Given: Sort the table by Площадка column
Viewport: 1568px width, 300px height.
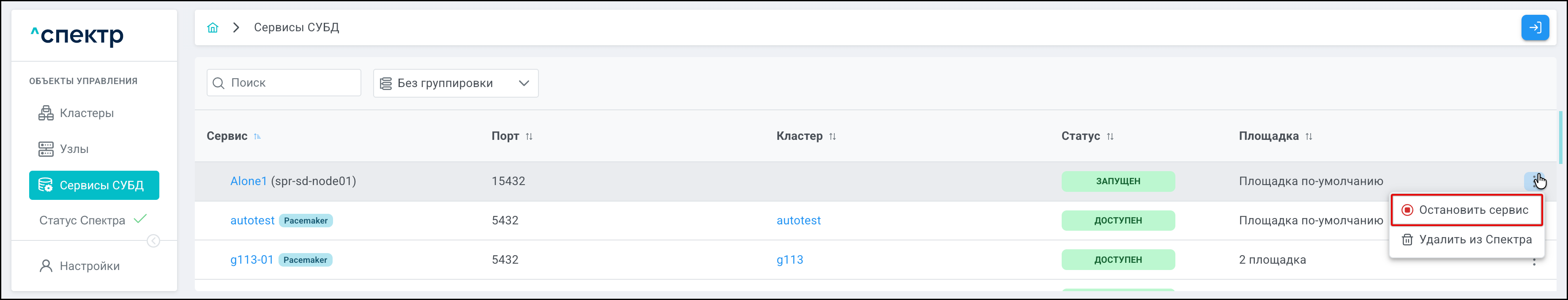Looking at the screenshot, I should click(x=1308, y=136).
